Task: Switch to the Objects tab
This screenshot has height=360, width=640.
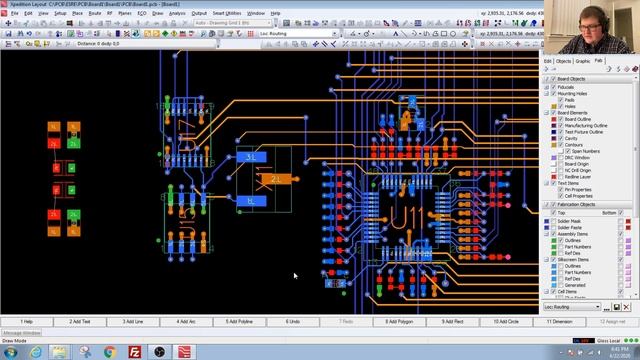Action: pyautogui.click(x=563, y=61)
